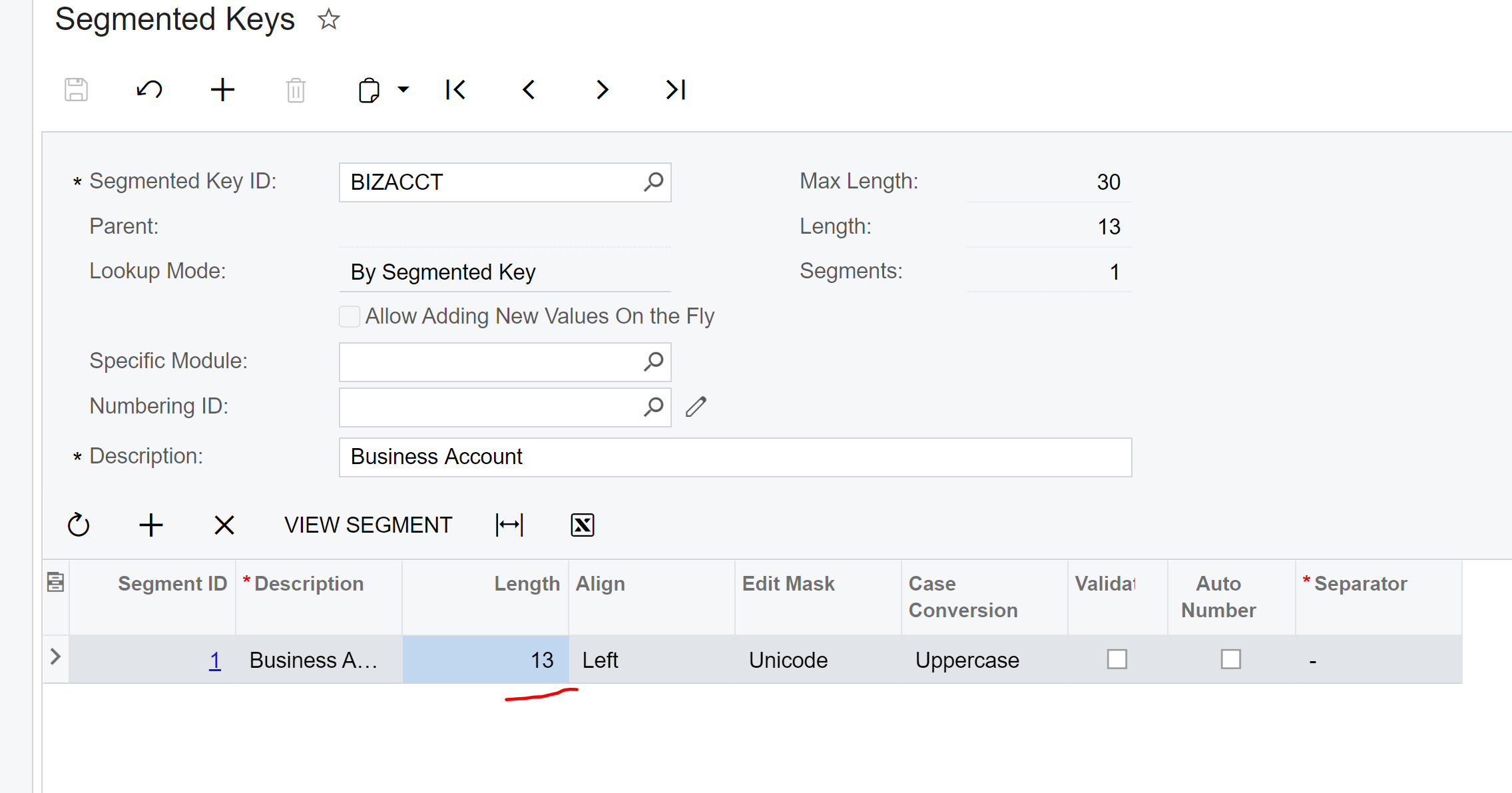This screenshot has width=1512, height=793.
Task: Refresh the segments grid
Action: (x=79, y=525)
